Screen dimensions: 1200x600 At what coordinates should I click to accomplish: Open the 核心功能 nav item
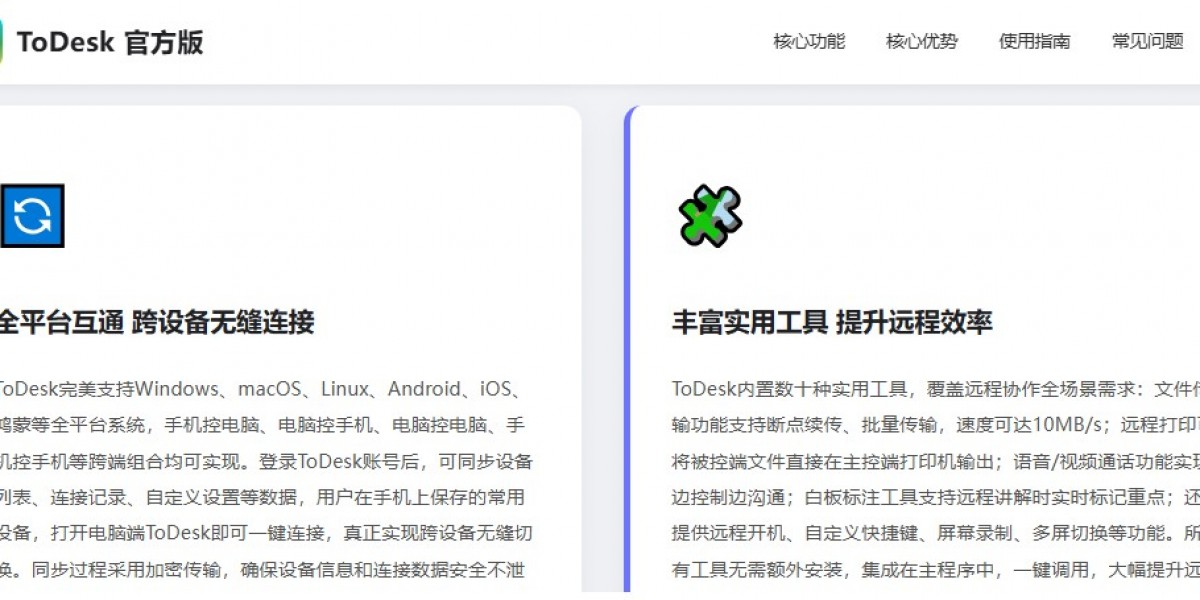pos(809,41)
